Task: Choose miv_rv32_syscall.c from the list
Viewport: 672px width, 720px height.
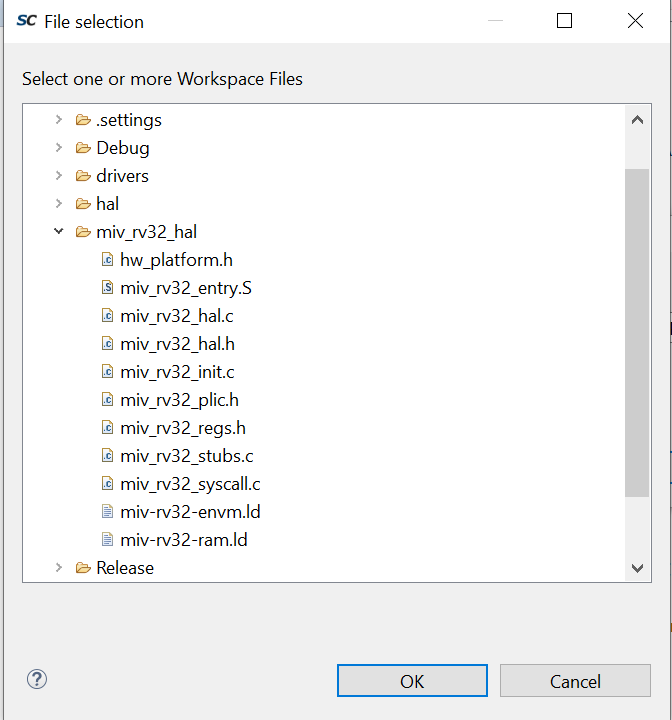Action: [x=190, y=484]
